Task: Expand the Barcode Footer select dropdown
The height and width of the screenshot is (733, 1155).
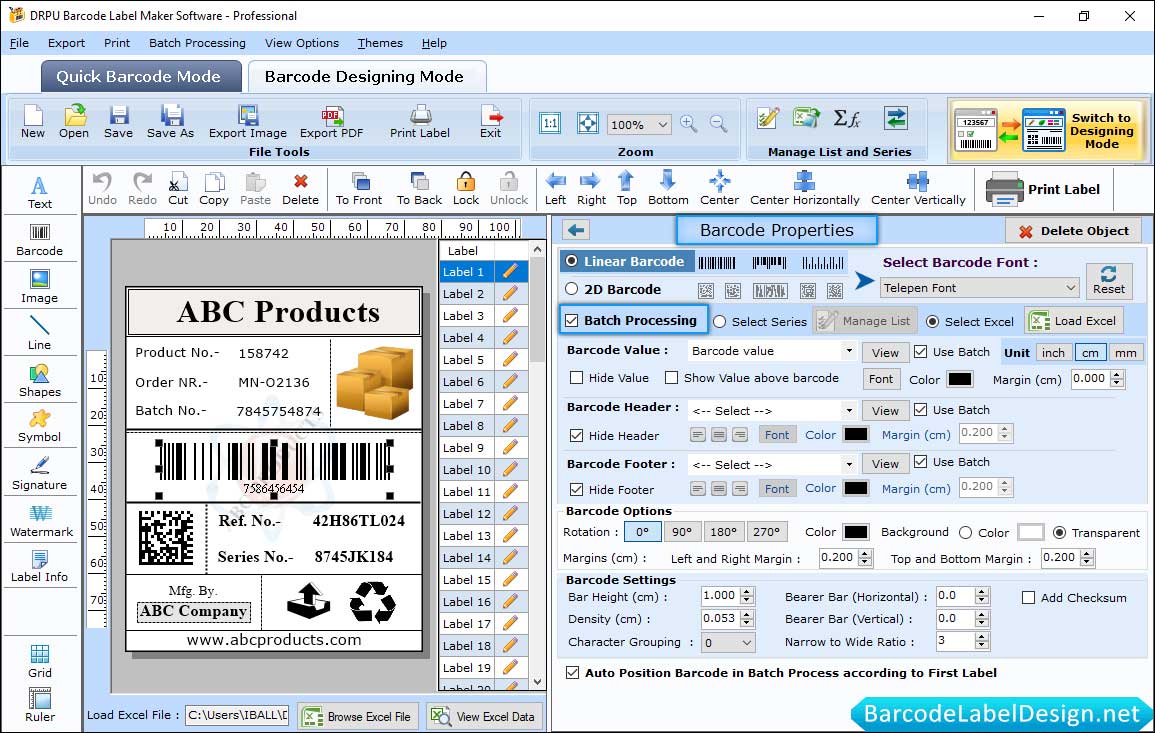Action: click(849, 464)
